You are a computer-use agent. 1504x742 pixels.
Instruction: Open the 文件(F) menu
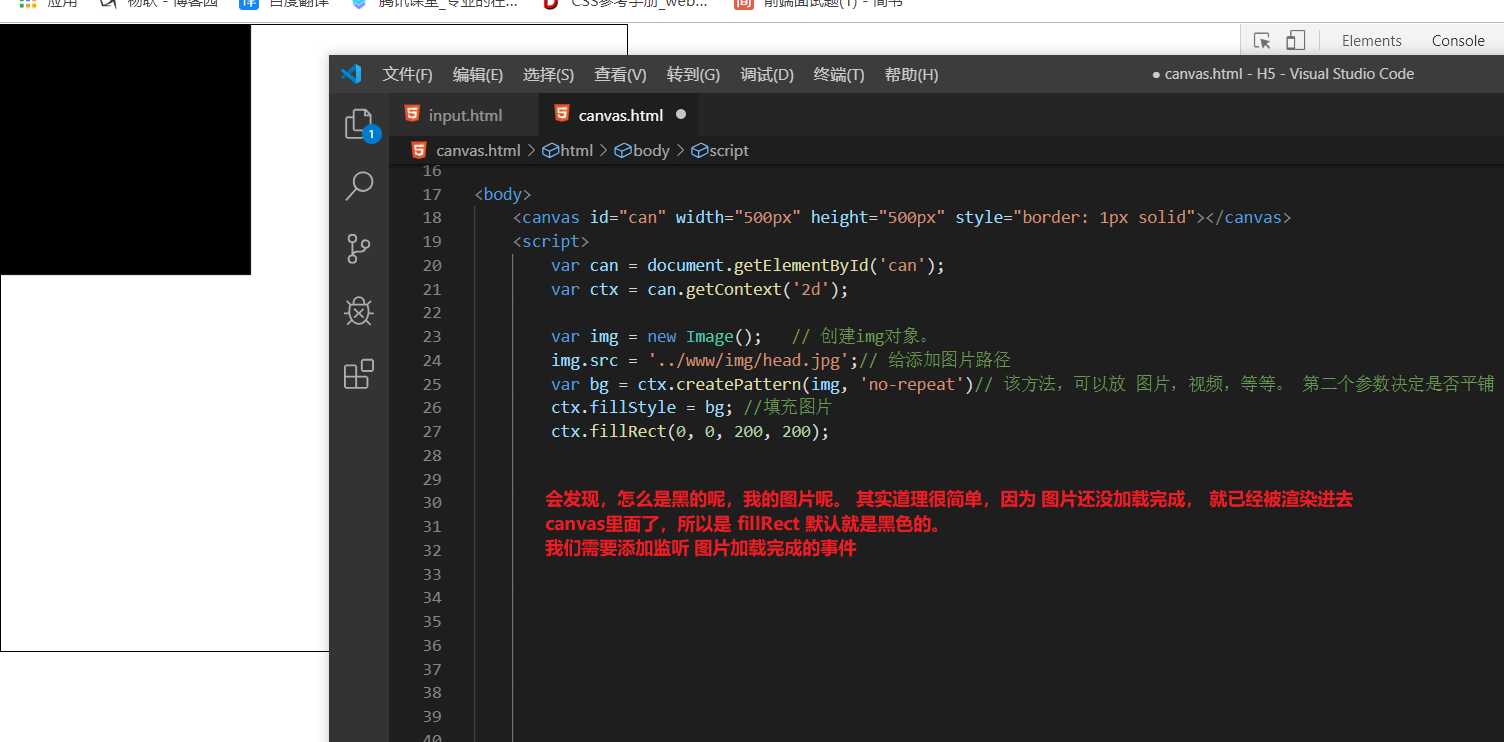click(407, 75)
